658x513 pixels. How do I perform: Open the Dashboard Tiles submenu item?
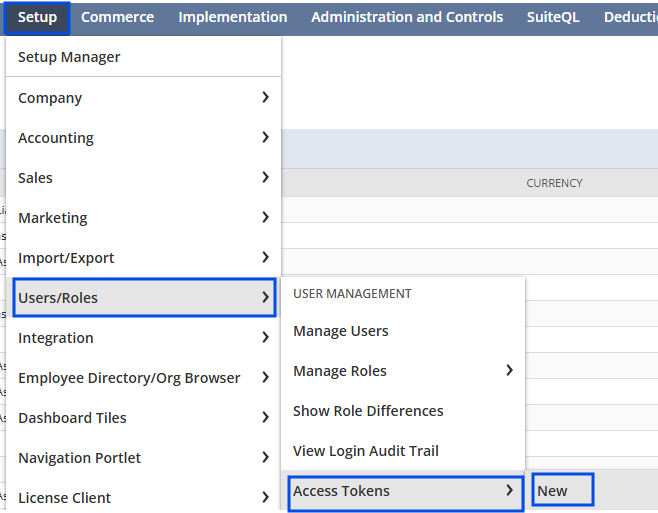(143, 418)
